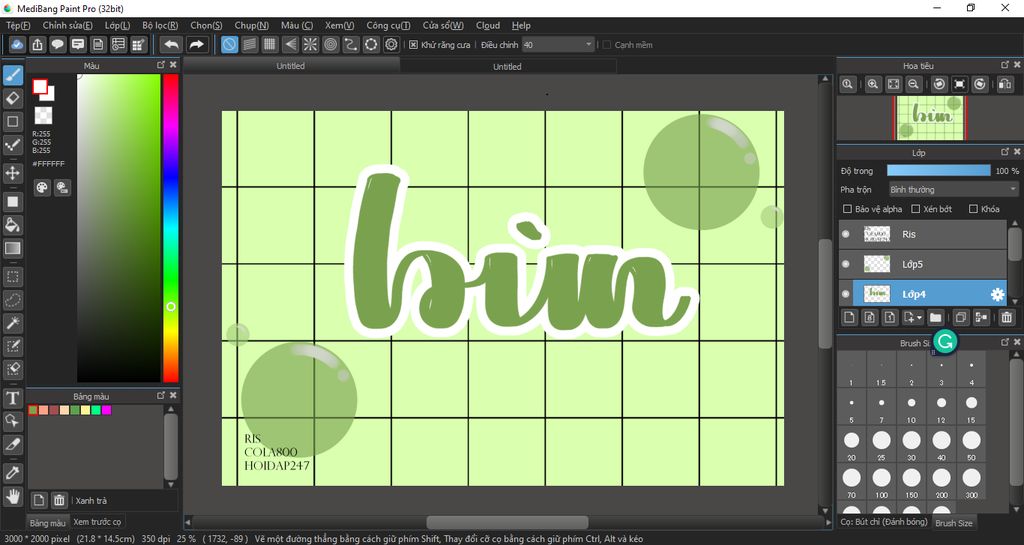The image size is (1024, 545).
Task: Click the canvas horizontal scrollbar
Action: 507,522
